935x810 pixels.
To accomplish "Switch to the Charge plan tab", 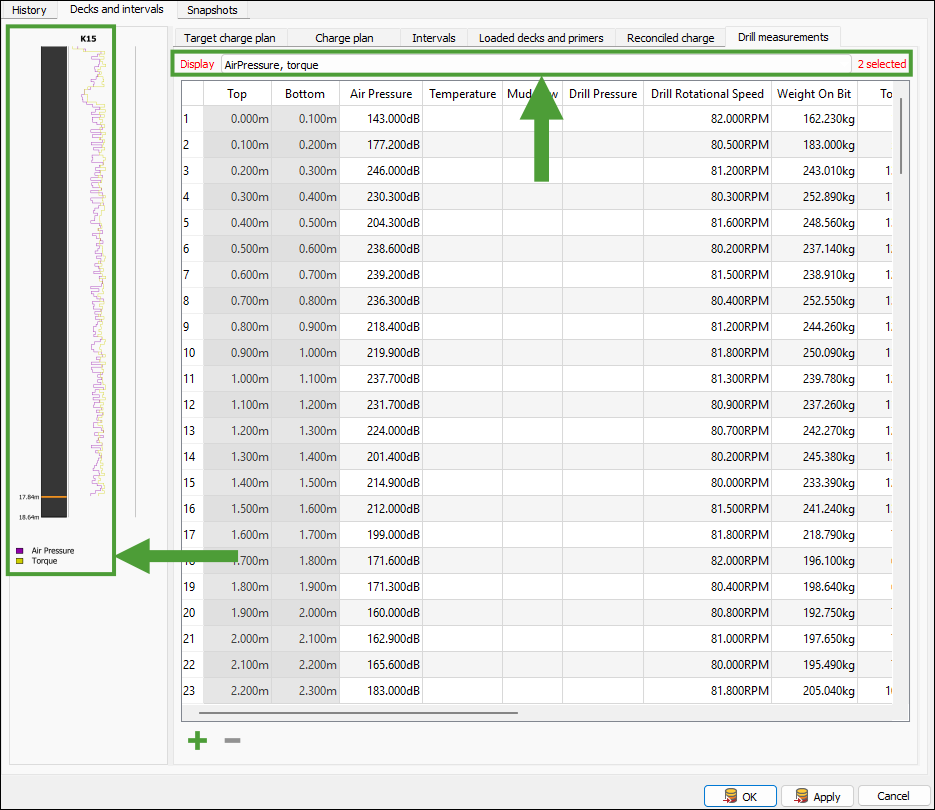I will [x=344, y=38].
